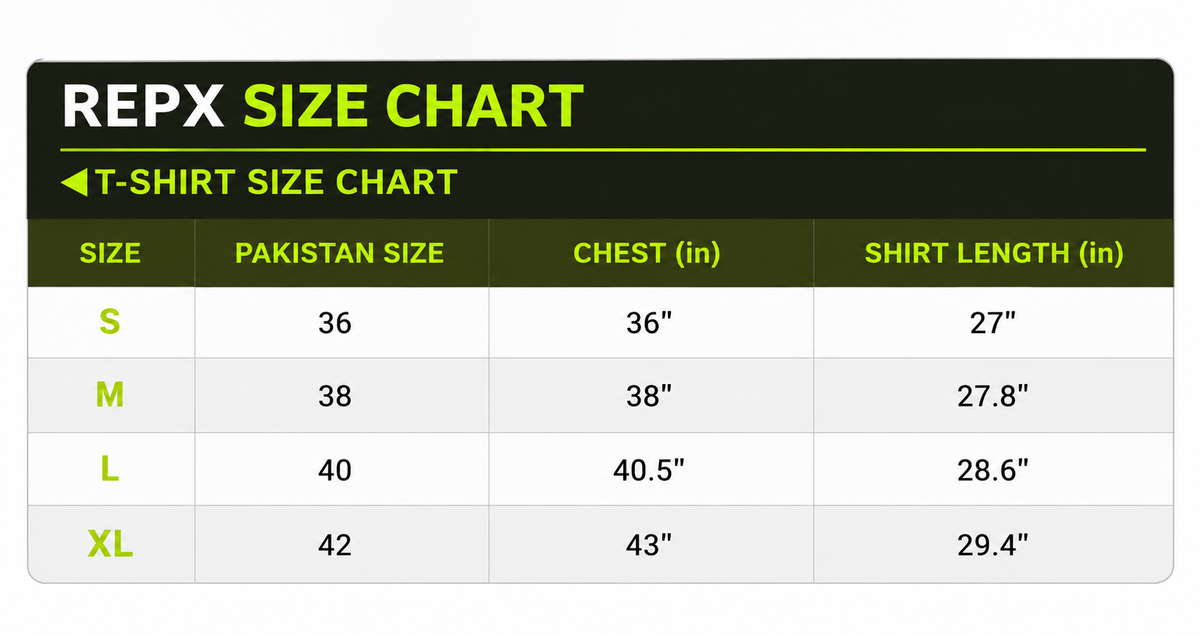The height and width of the screenshot is (637, 1200).
Task: Click the 29.4" shirt length cell
Action: (x=993, y=544)
